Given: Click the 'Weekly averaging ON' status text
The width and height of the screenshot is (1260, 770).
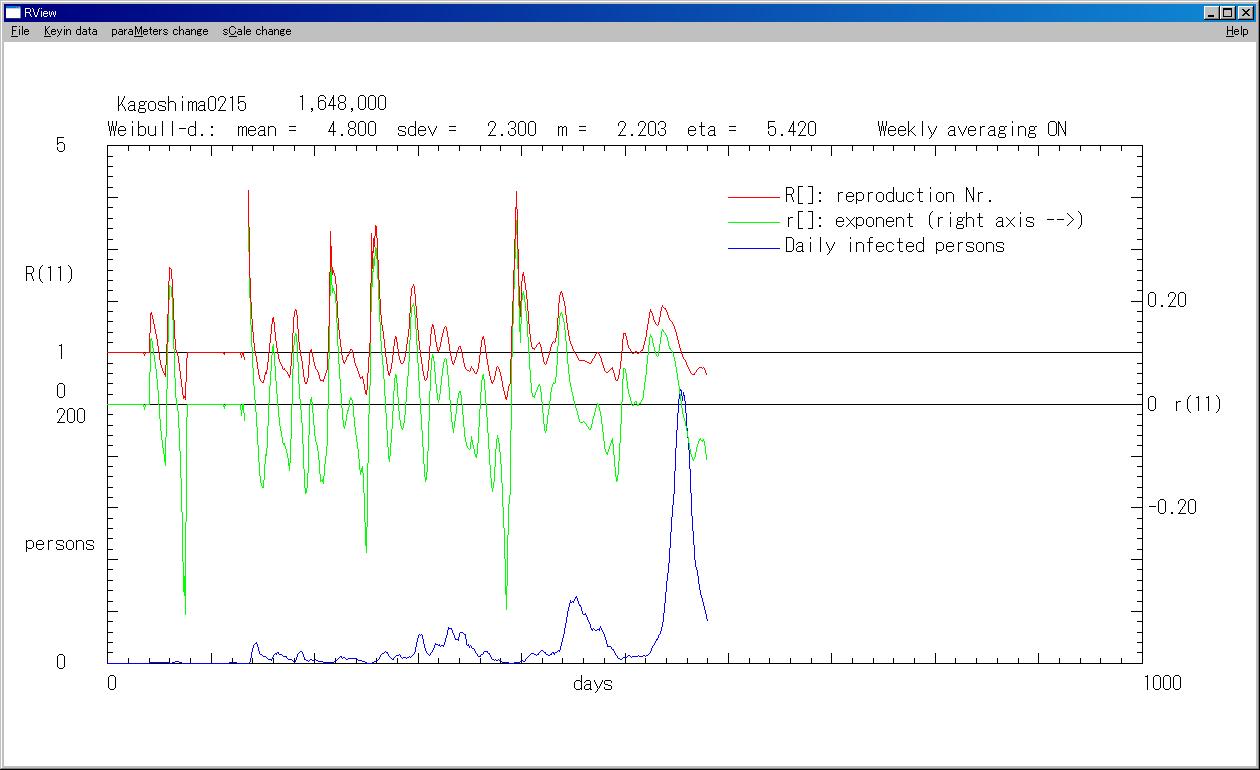Looking at the screenshot, I should click(971, 129).
